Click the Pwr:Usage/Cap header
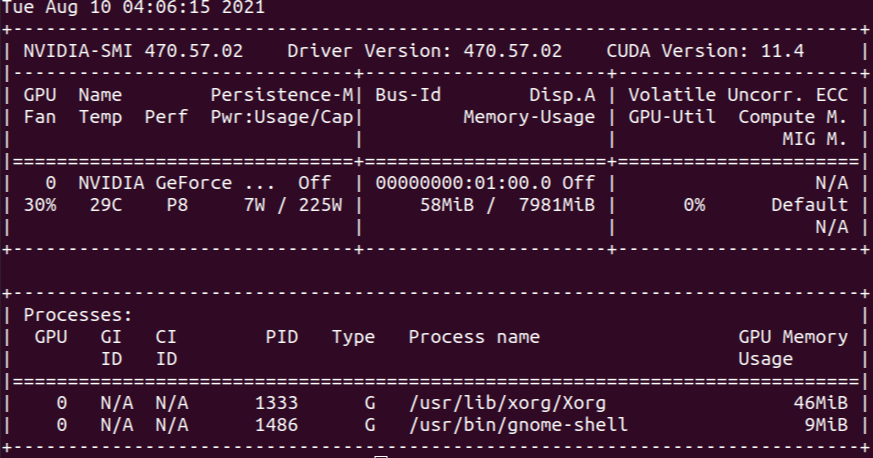 pyautogui.click(x=282, y=117)
